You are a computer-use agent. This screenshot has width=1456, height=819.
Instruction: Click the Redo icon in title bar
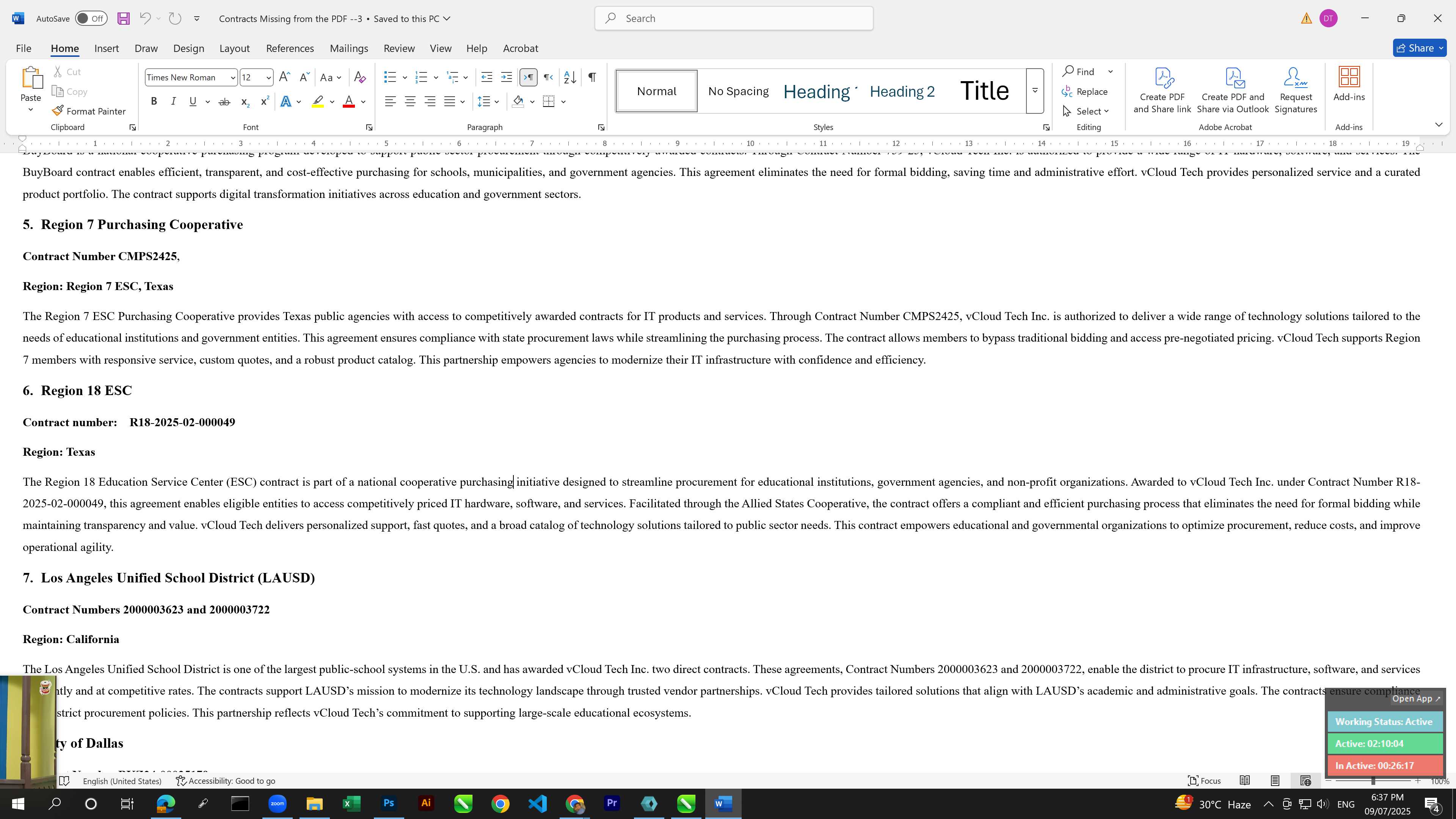[175, 19]
